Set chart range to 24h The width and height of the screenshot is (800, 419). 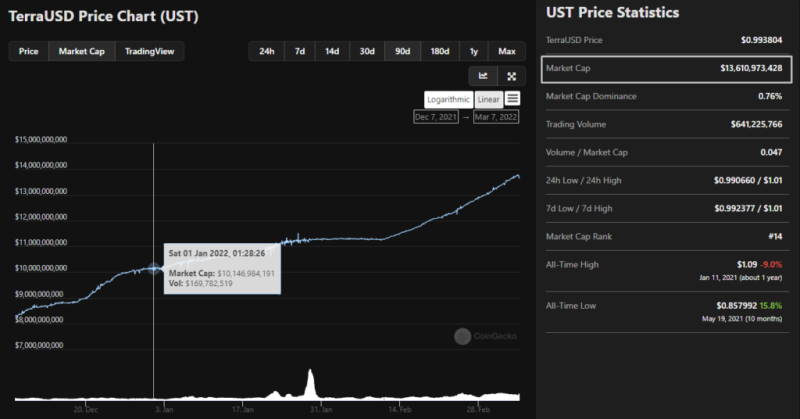266,51
